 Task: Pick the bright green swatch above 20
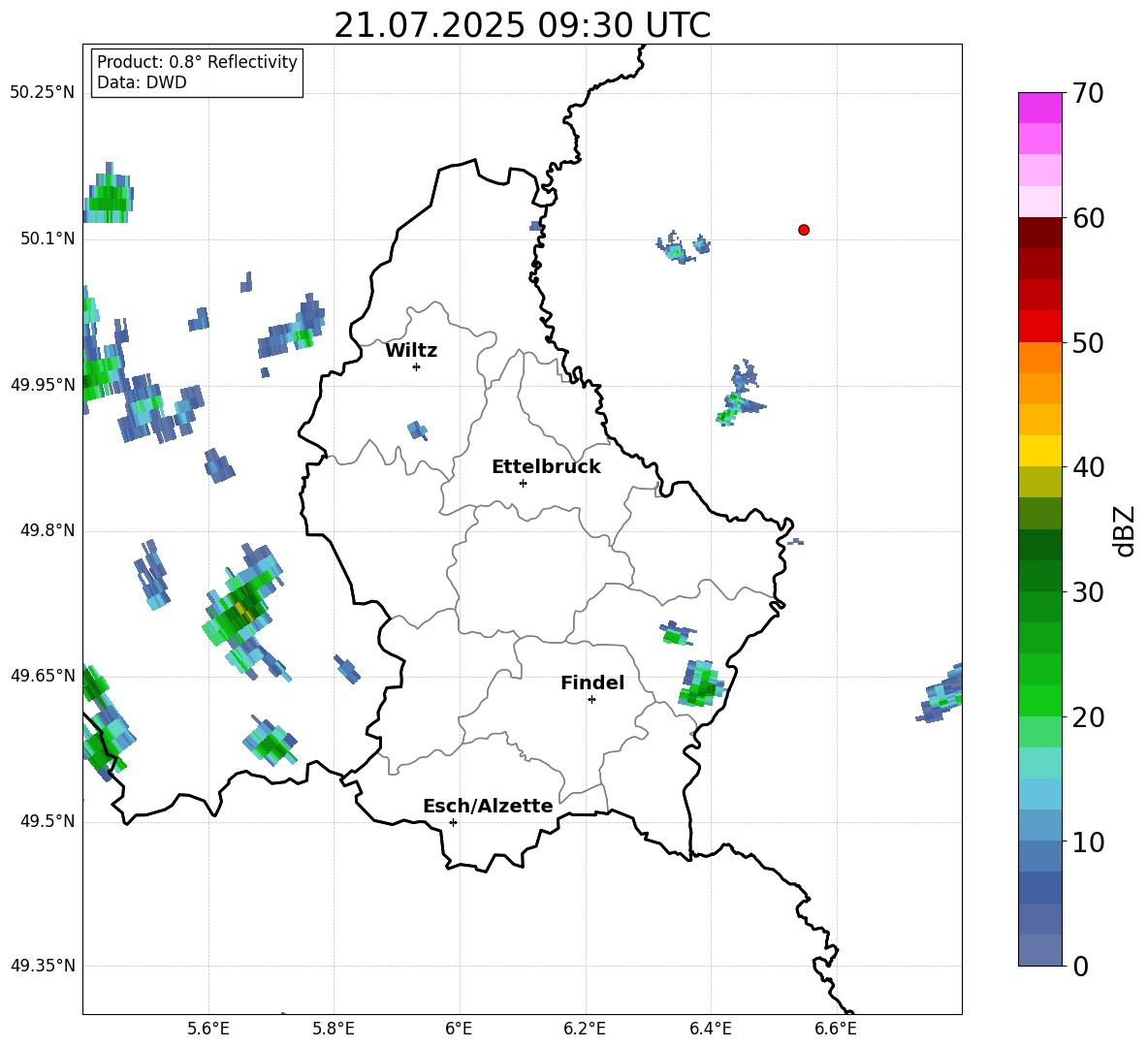tap(1039, 700)
